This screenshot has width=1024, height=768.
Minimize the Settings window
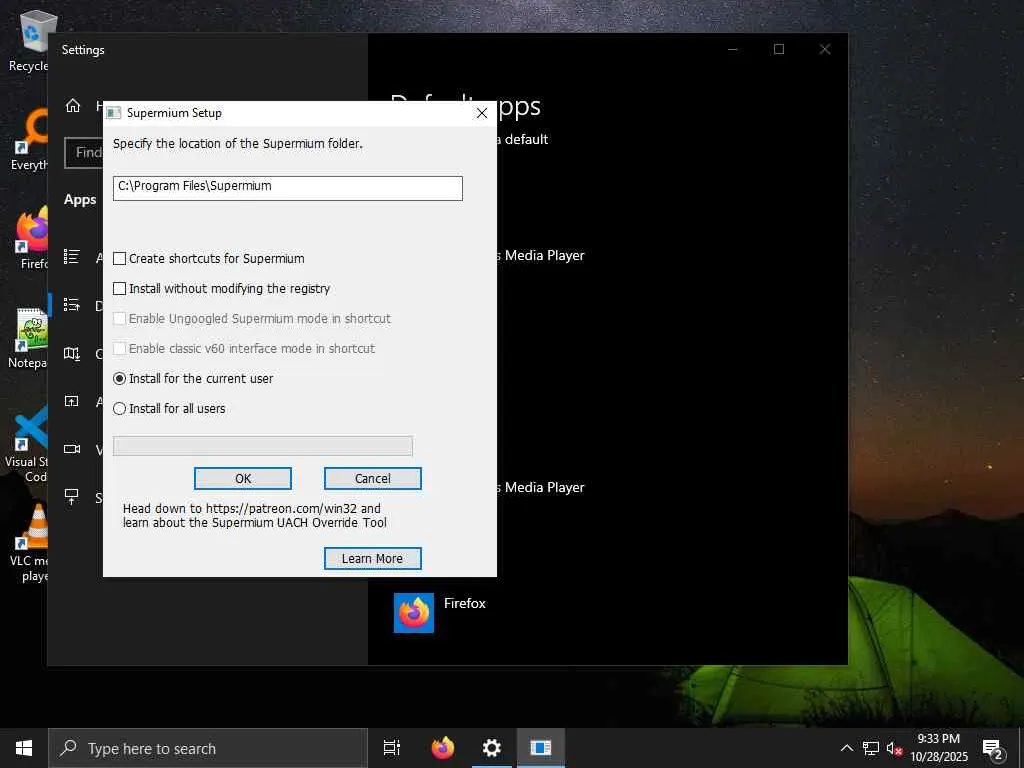click(x=733, y=50)
